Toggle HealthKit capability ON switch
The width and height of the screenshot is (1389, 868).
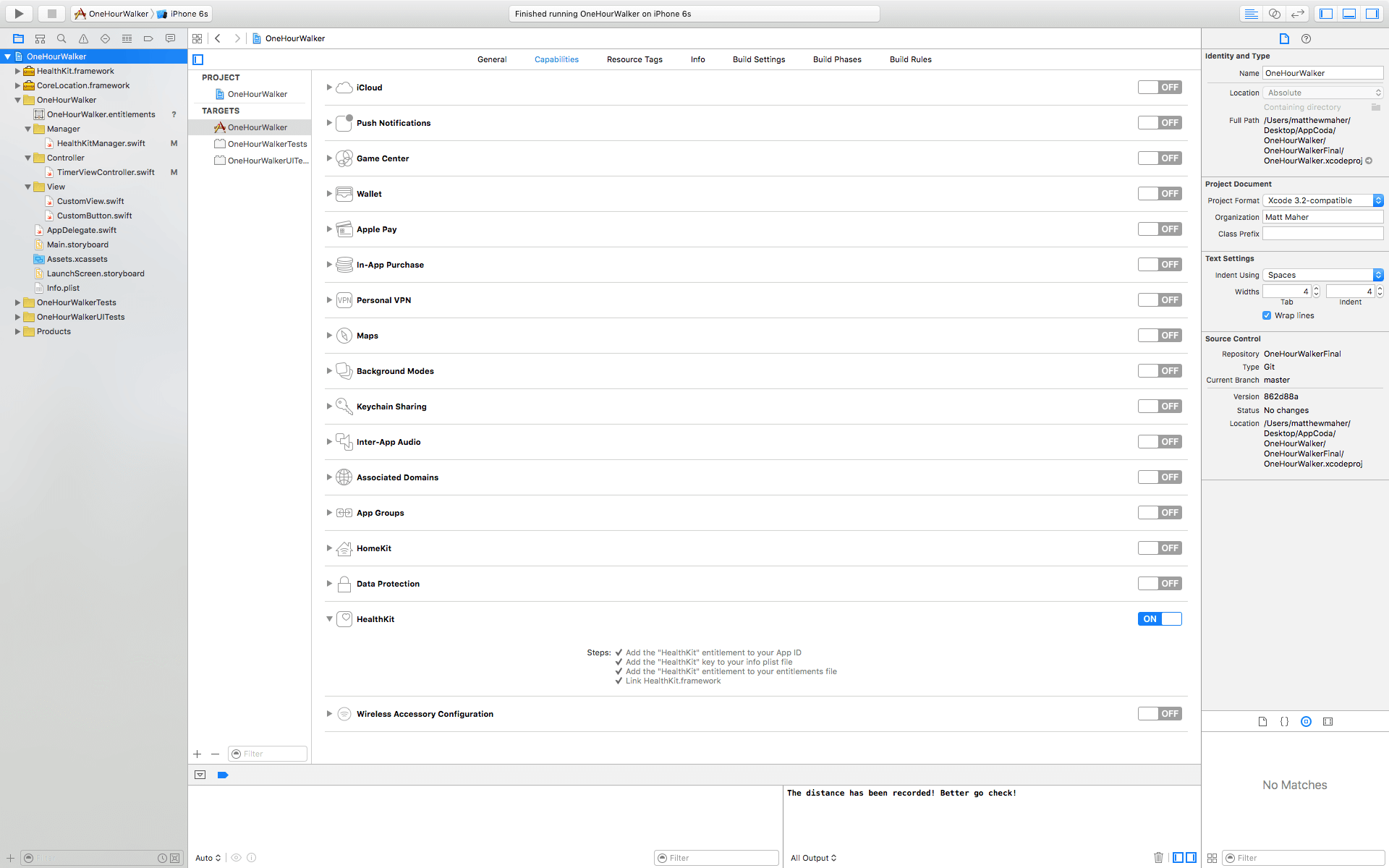pos(1159,618)
